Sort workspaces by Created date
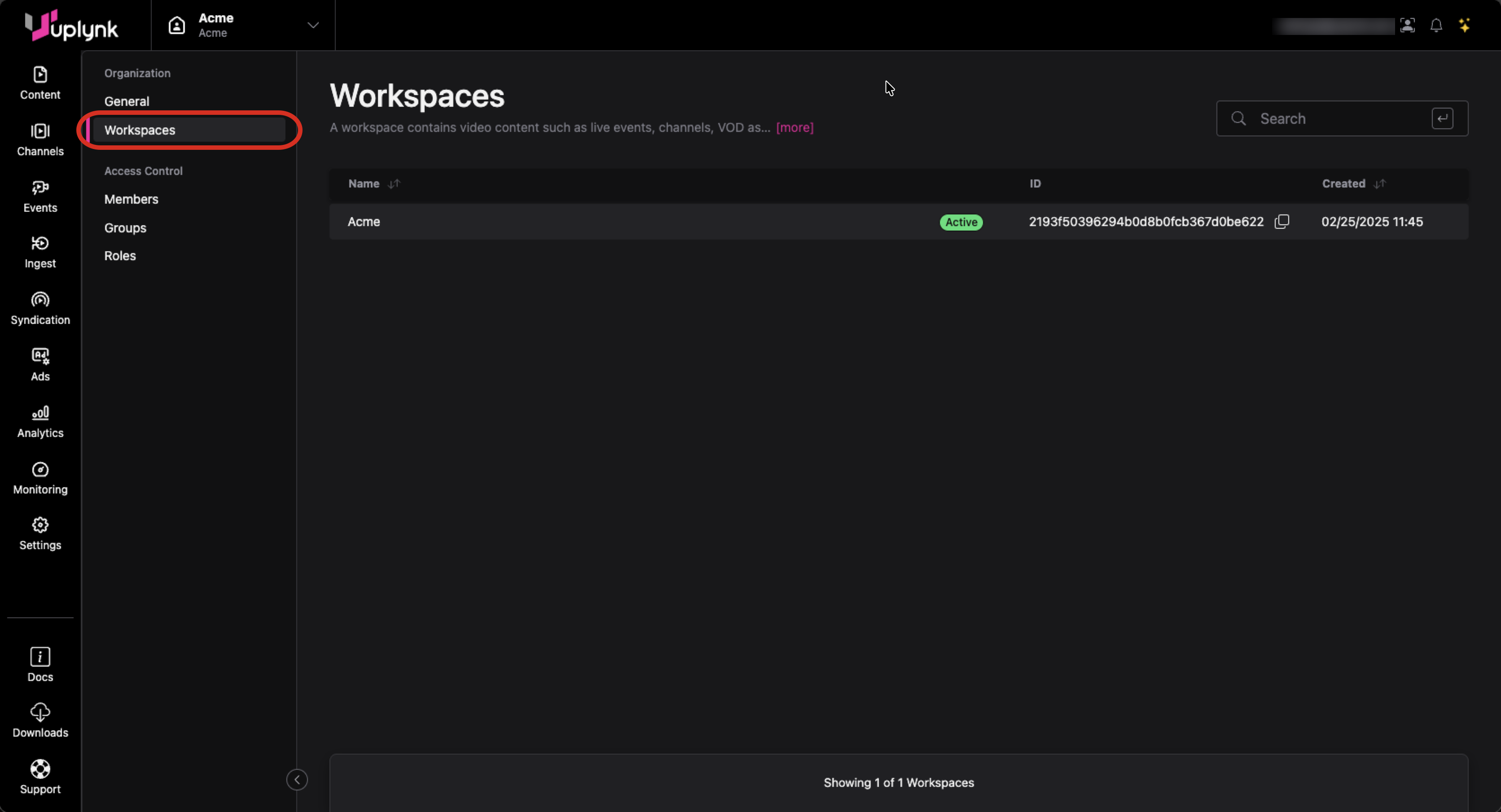1501x812 pixels. click(x=1378, y=183)
